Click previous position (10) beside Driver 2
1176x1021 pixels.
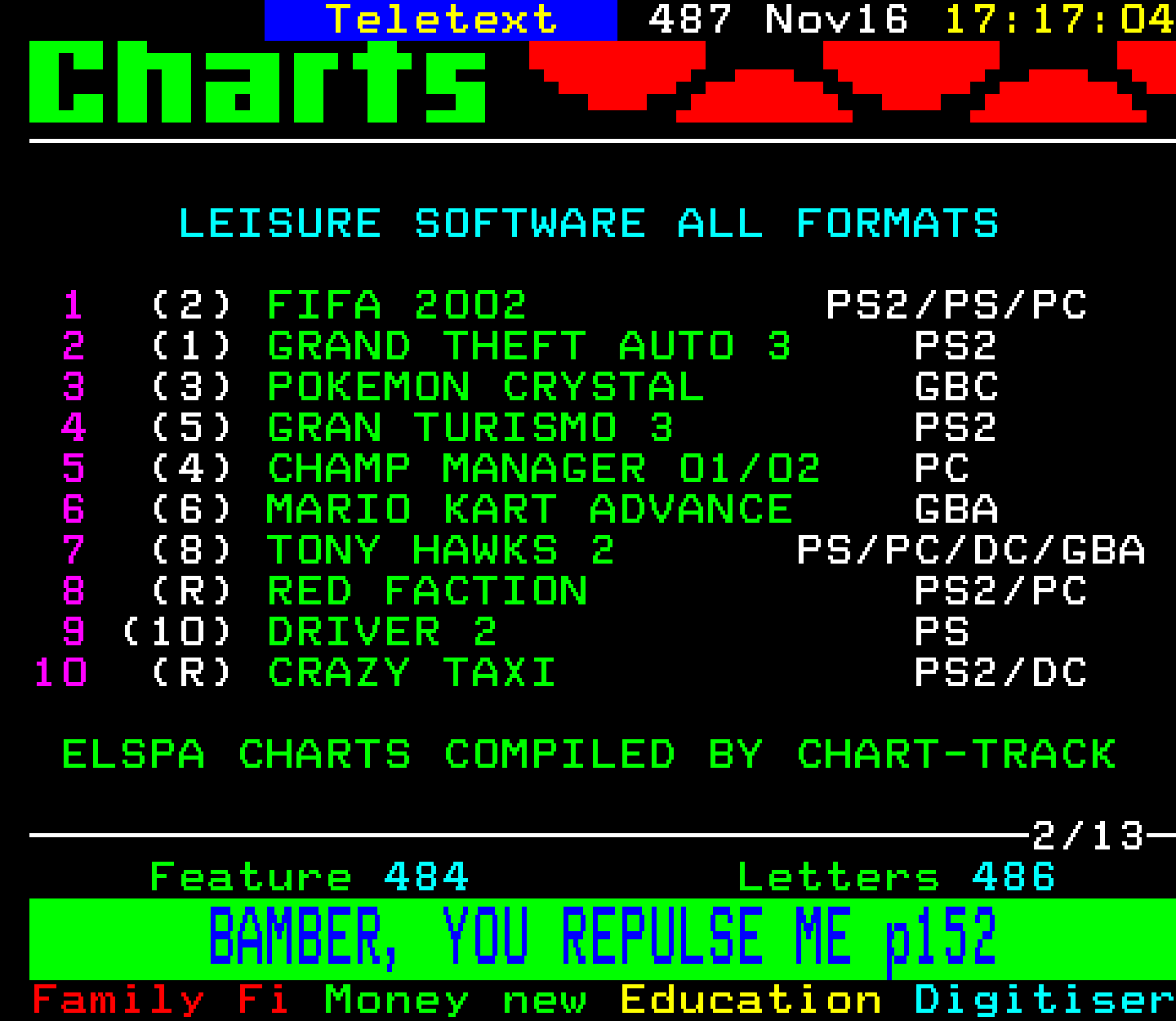pos(177,632)
